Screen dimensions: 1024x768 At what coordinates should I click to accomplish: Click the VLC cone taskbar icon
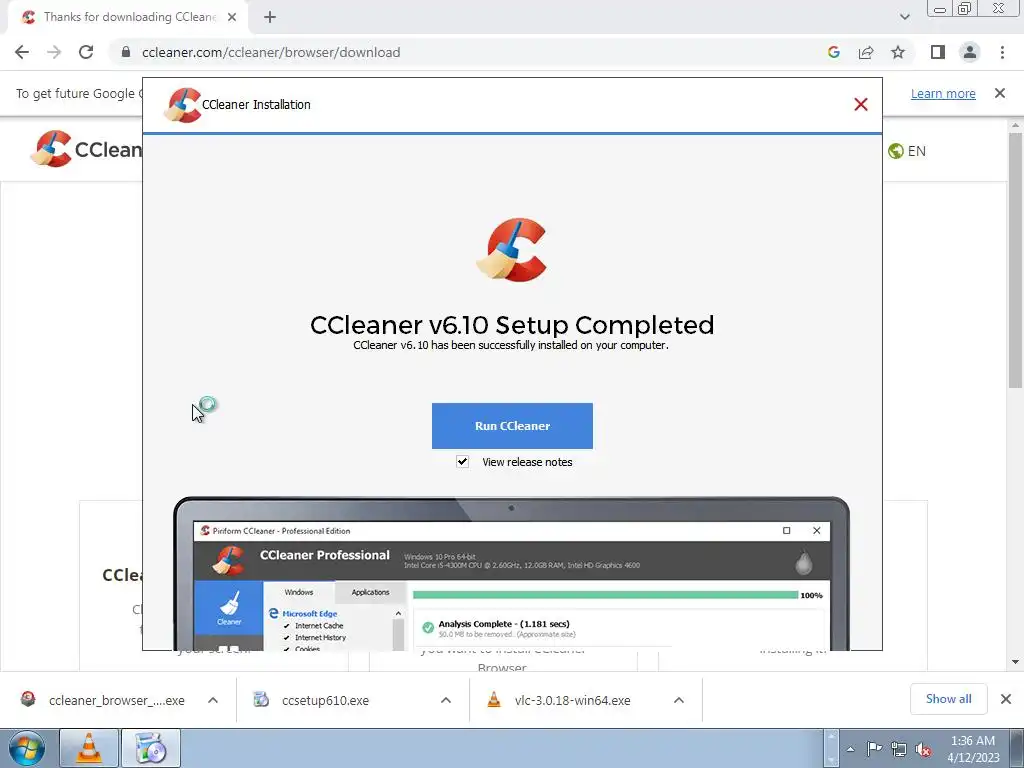pos(89,748)
